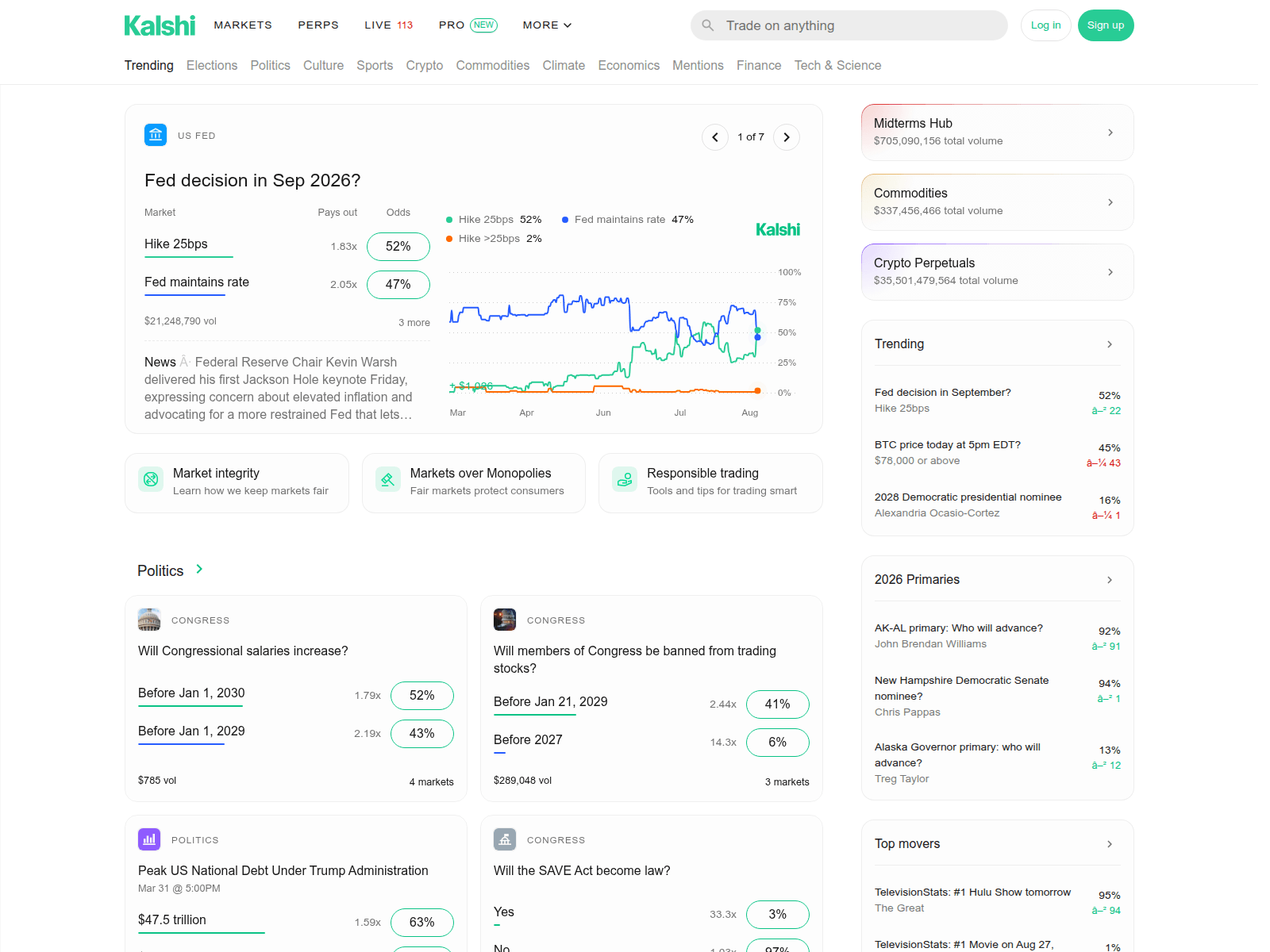The image size is (1270, 952).
Task: Switch to Mentions category tab
Action: coord(698,65)
